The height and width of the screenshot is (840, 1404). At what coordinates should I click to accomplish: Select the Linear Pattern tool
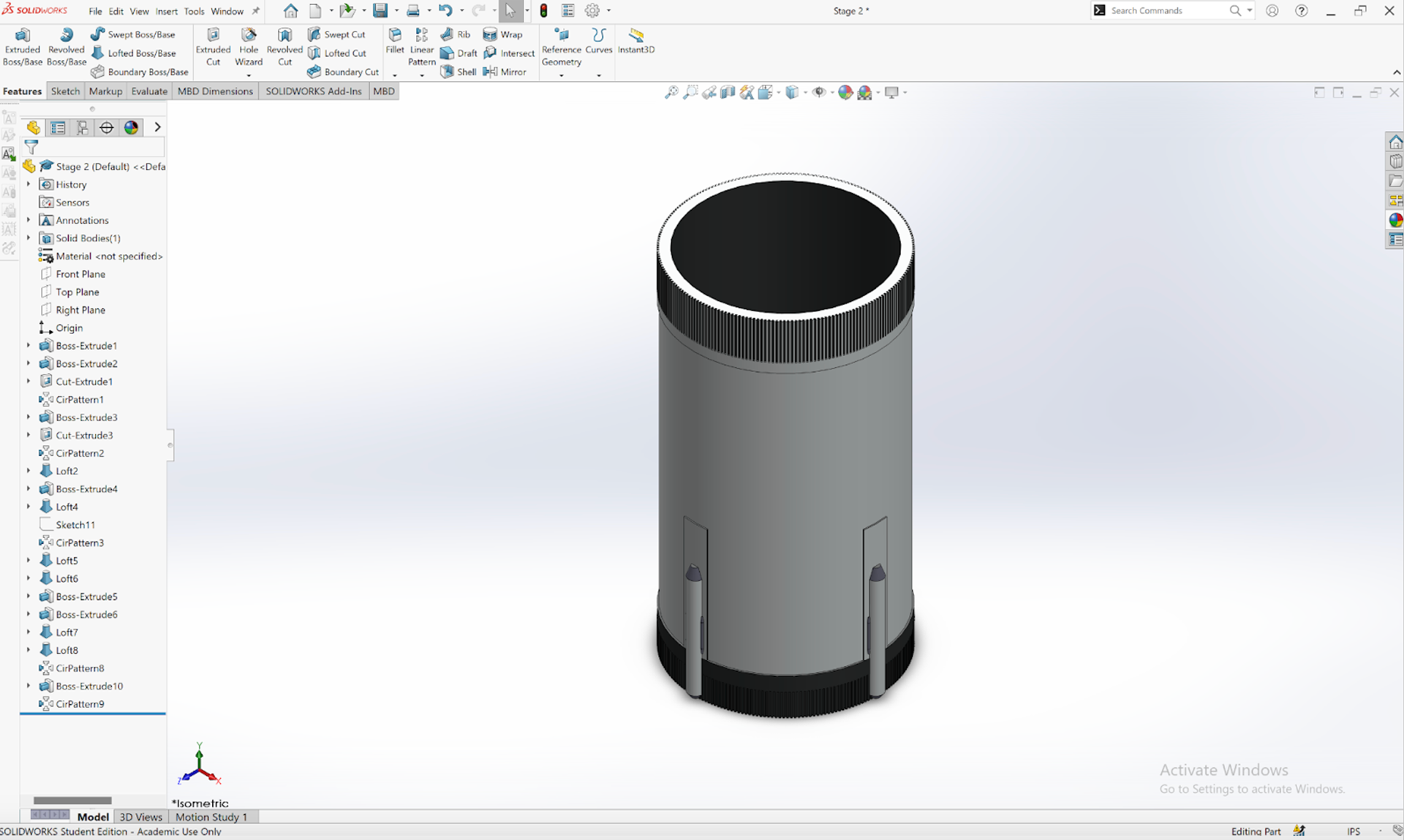422,47
